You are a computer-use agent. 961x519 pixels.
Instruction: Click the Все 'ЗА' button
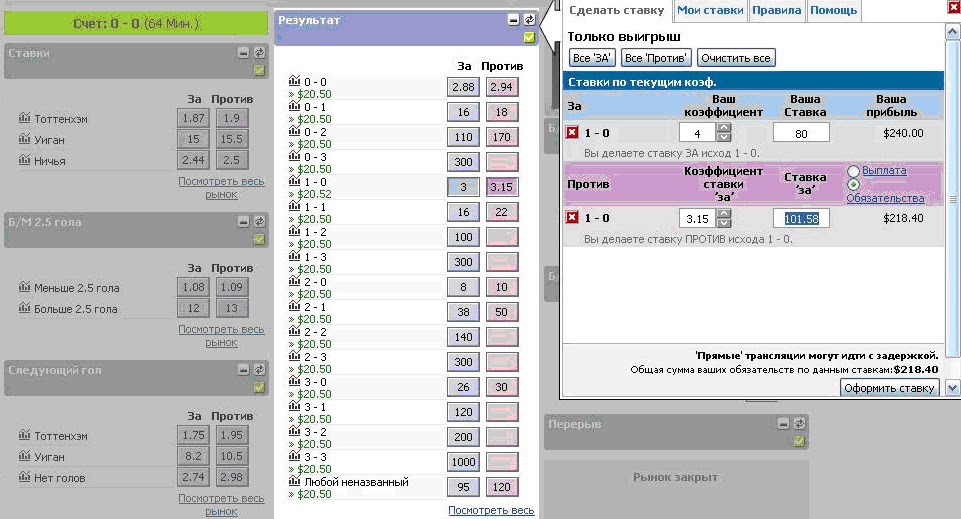pos(592,58)
